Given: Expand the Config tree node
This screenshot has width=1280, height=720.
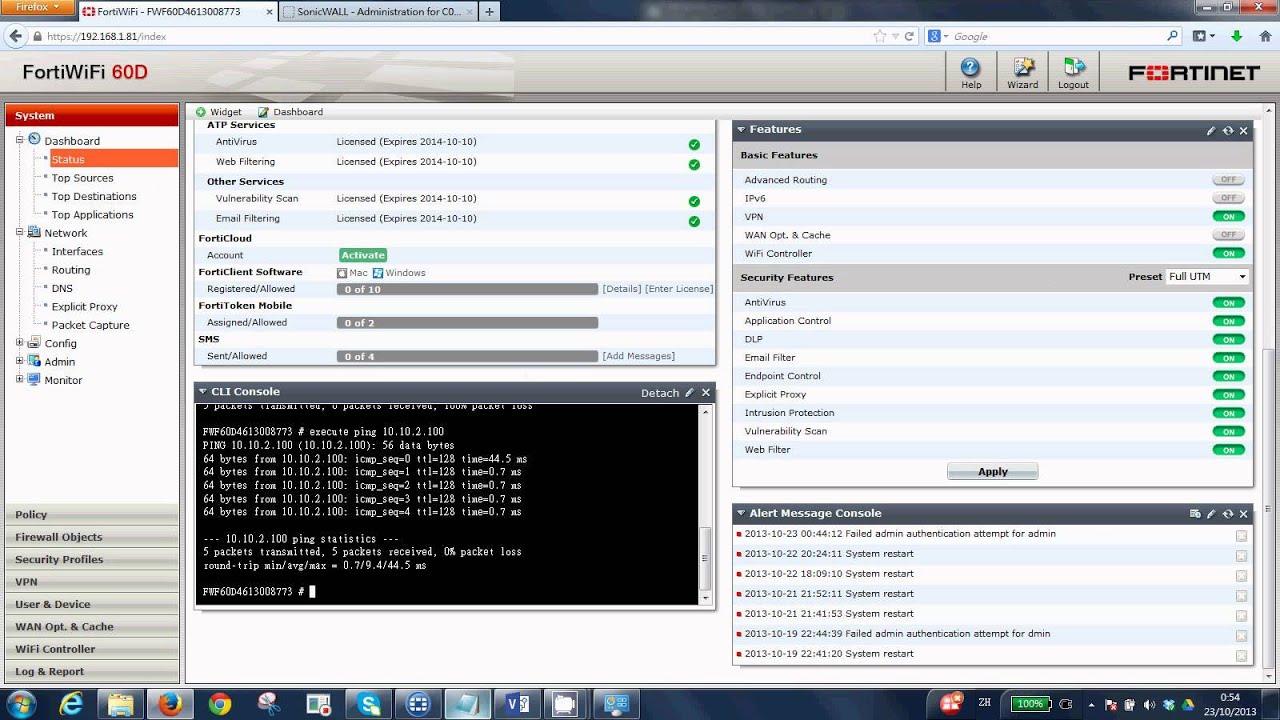Looking at the screenshot, I should click(x=19, y=343).
